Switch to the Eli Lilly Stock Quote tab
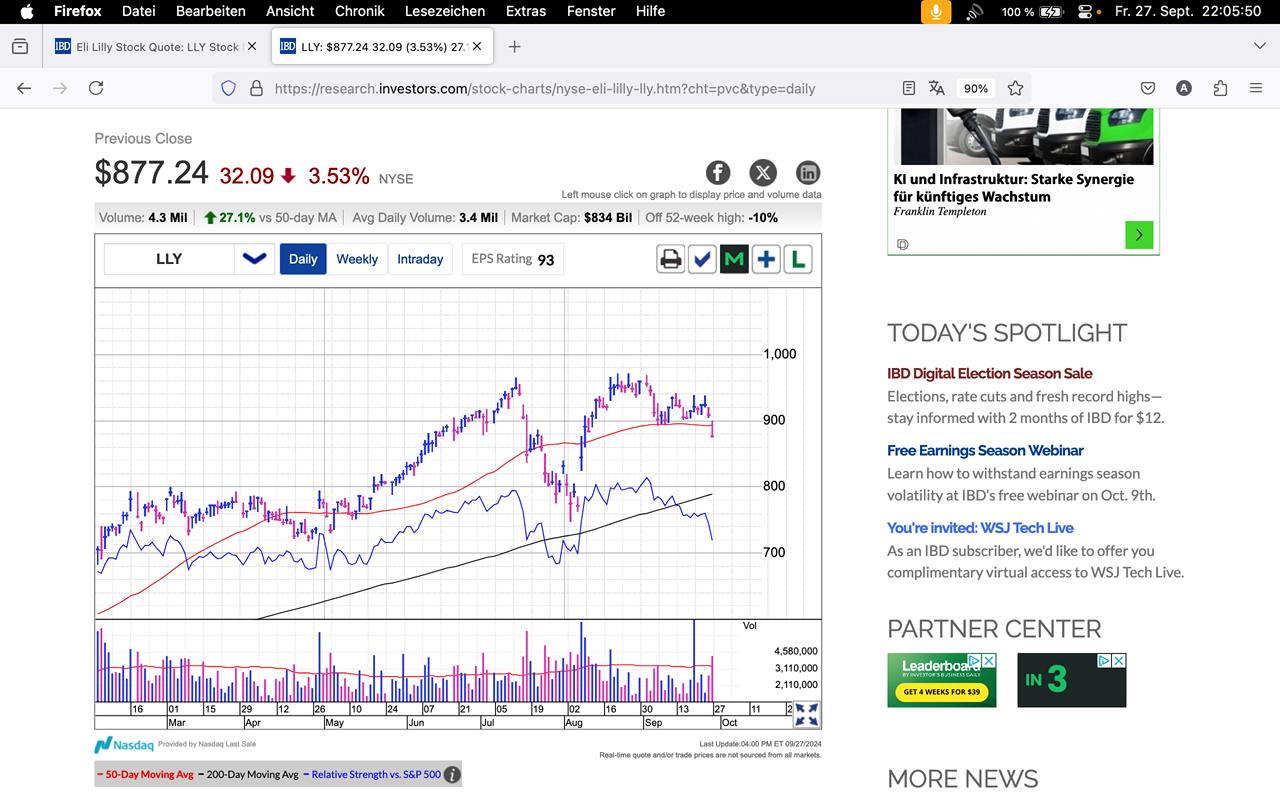The image size is (1280, 800). click(x=148, y=47)
